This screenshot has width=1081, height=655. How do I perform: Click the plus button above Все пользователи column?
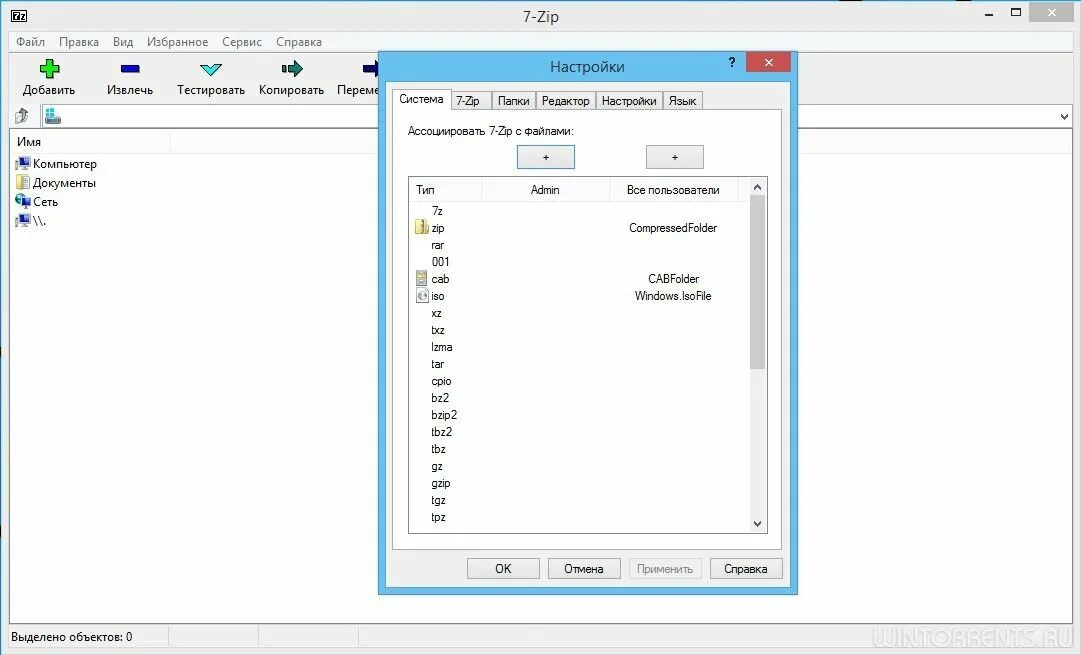(x=674, y=157)
